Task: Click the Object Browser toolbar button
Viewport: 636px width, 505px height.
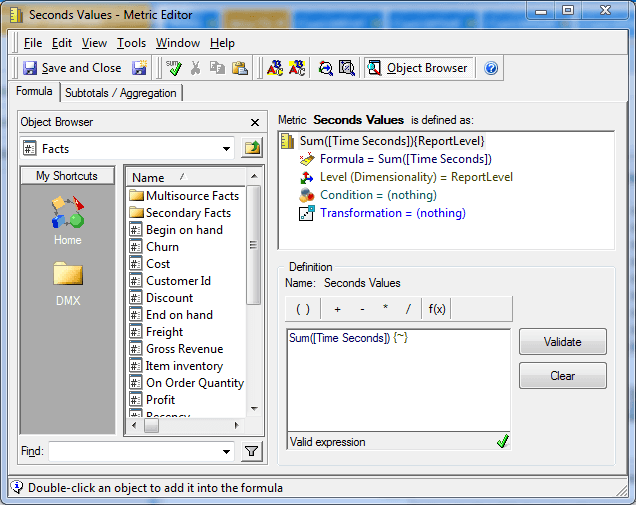Action: (x=417, y=68)
